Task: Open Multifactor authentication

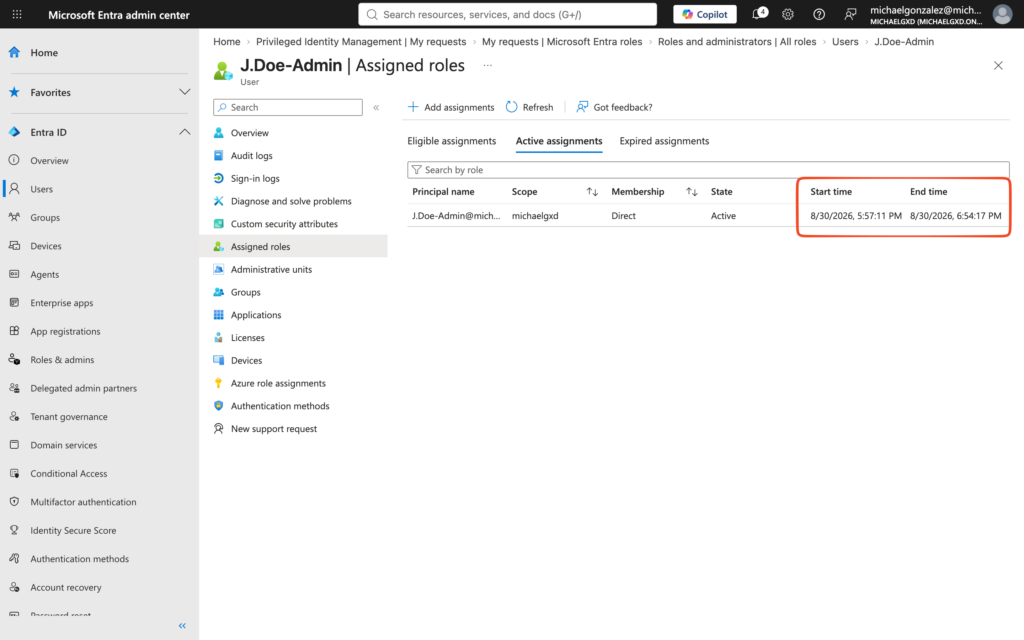Action: 83,502
